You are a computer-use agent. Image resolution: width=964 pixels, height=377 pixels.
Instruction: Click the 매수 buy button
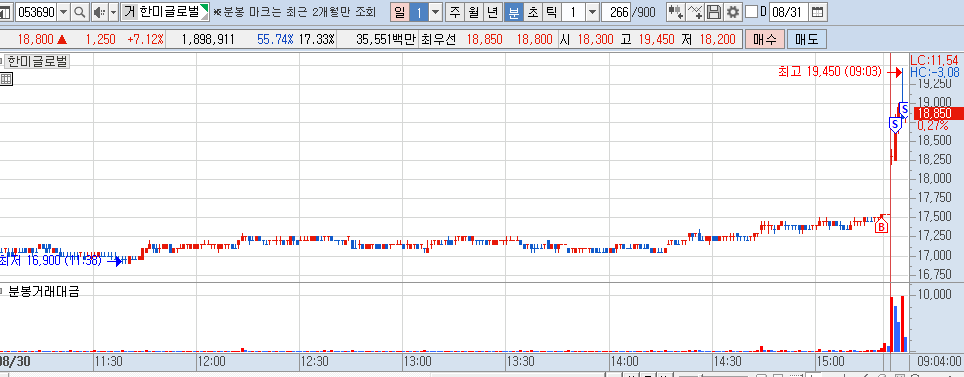pos(765,40)
